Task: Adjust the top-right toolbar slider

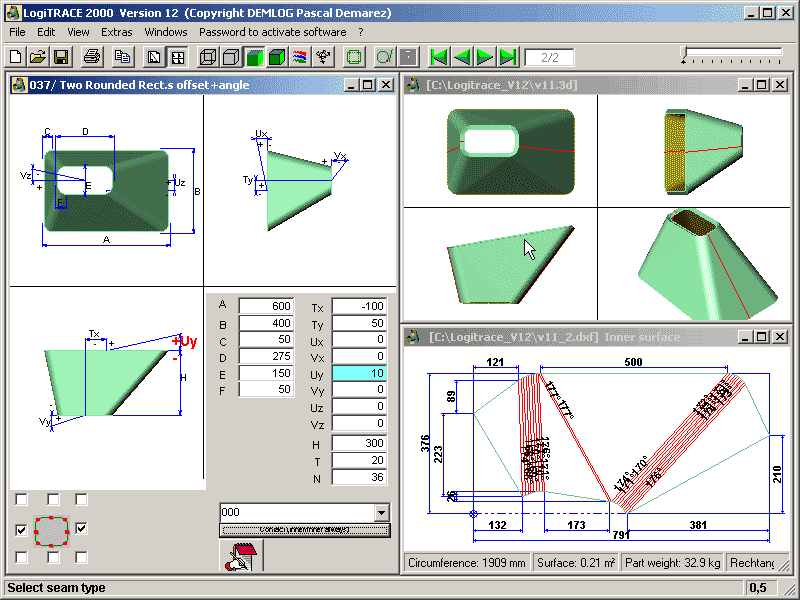Action: pyautogui.click(x=732, y=55)
